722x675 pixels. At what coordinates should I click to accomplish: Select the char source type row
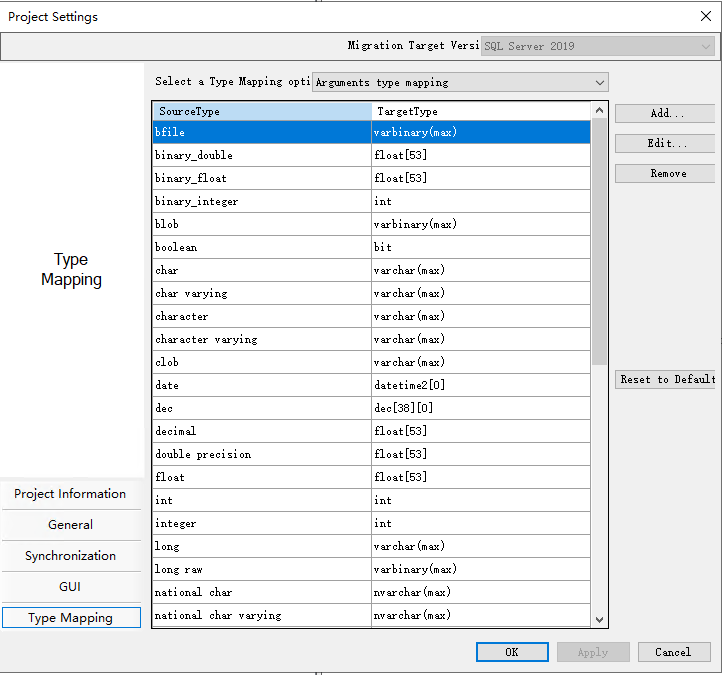[371, 270]
